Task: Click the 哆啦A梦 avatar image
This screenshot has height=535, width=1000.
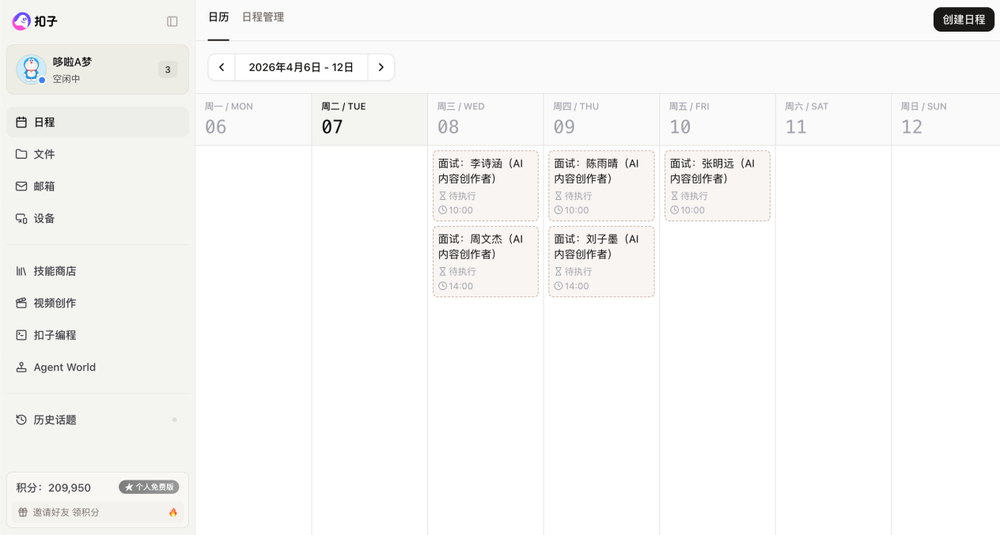Action: (x=31, y=70)
